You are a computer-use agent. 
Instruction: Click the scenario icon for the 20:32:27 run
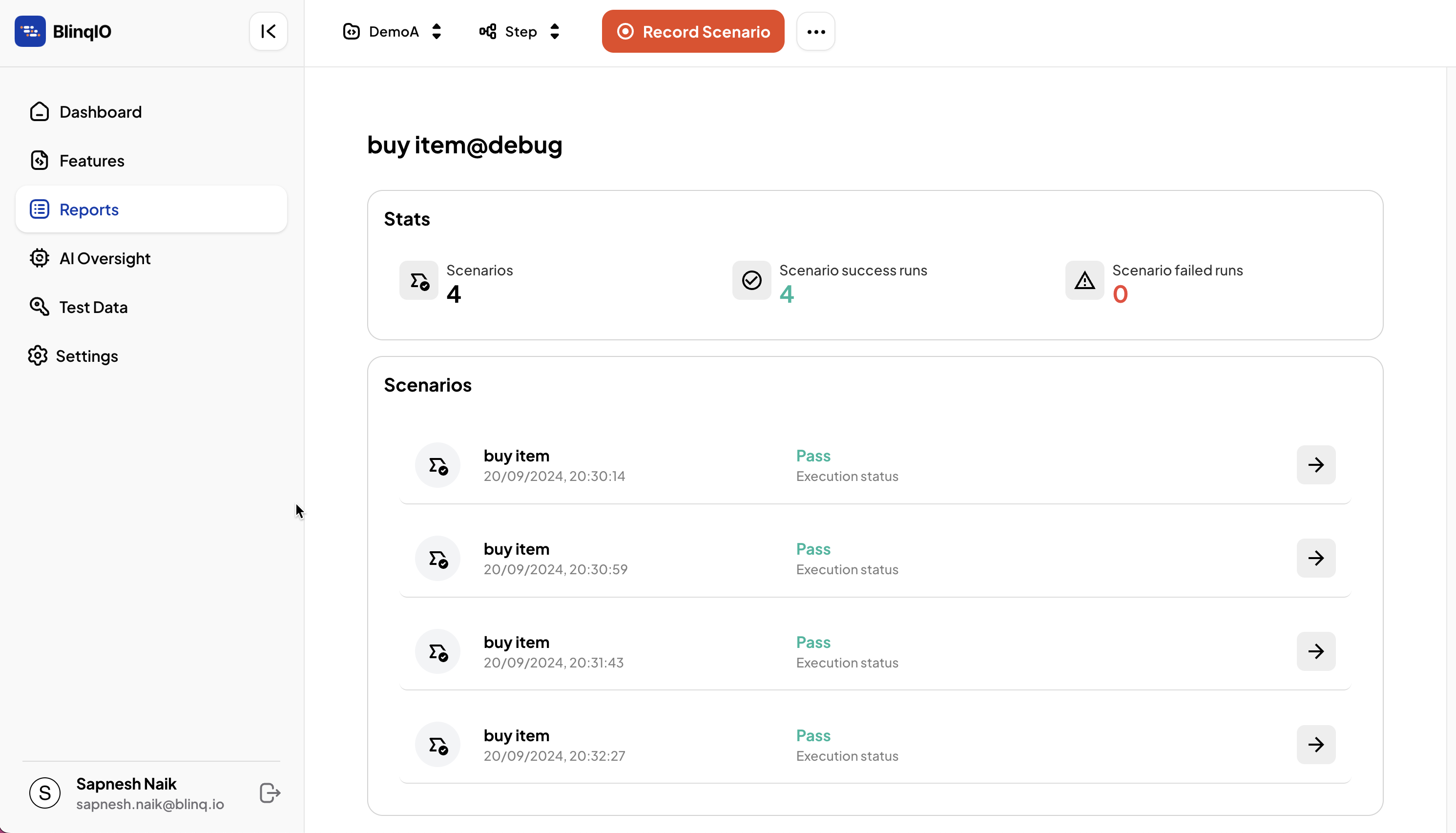[x=437, y=745]
